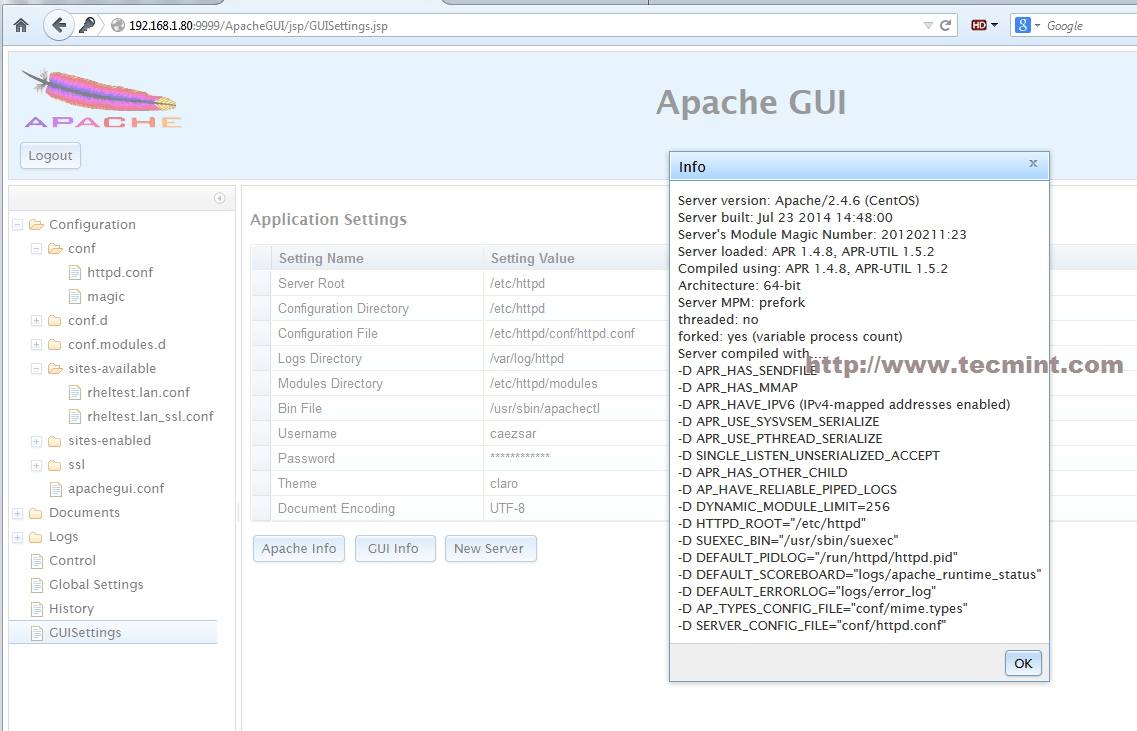Click the Global Settings document icon
Viewport: 1137px width, 731px height.
(37, 585)
